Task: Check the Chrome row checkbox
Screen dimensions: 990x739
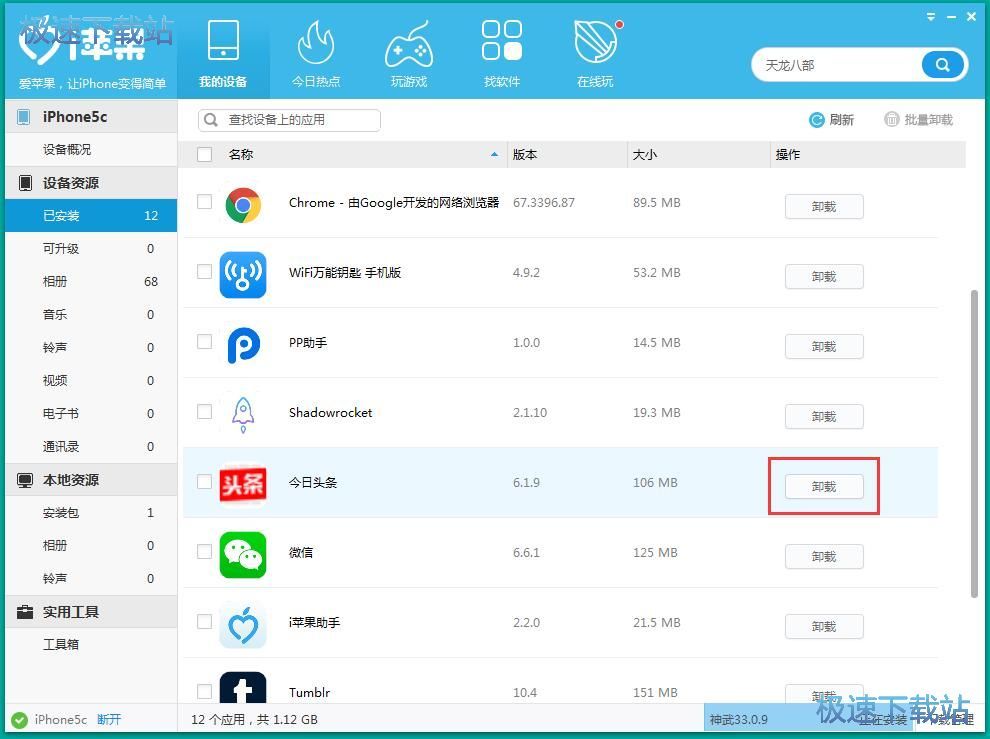Action: pyautogui.click(x=205, y=201)
